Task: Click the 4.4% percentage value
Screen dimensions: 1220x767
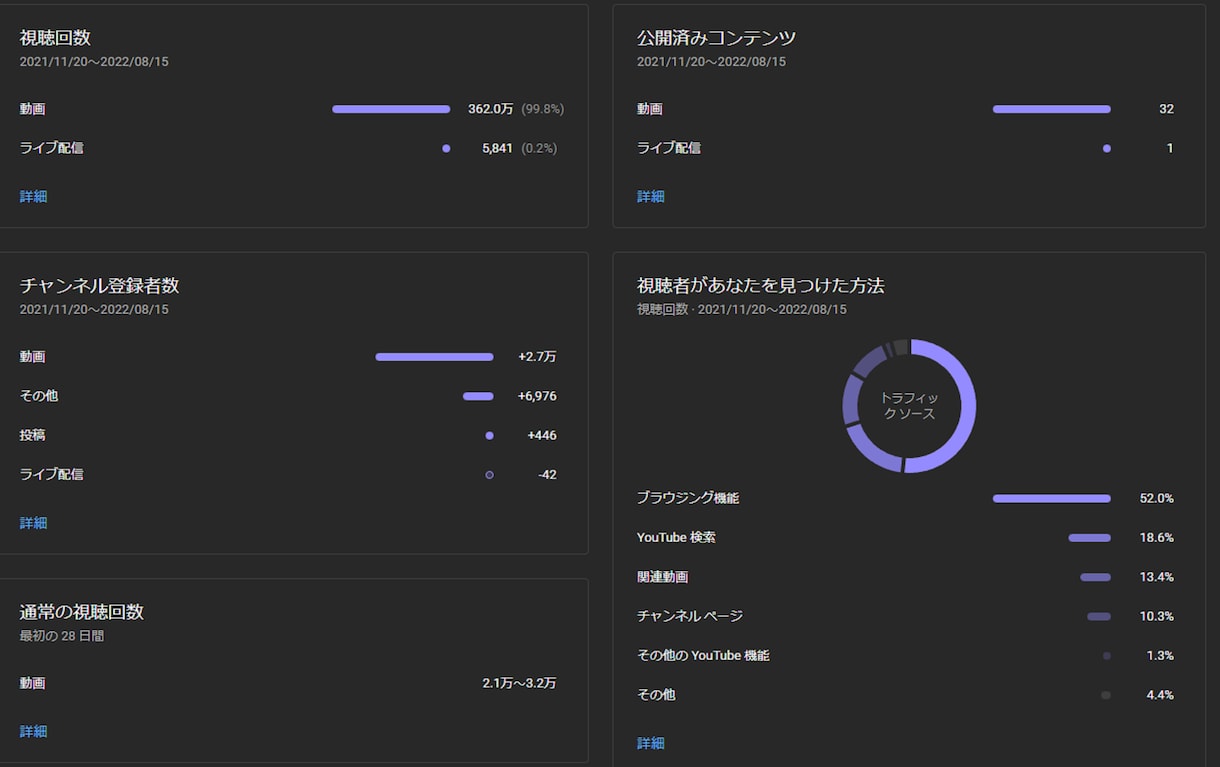Action: point(1160,695)
